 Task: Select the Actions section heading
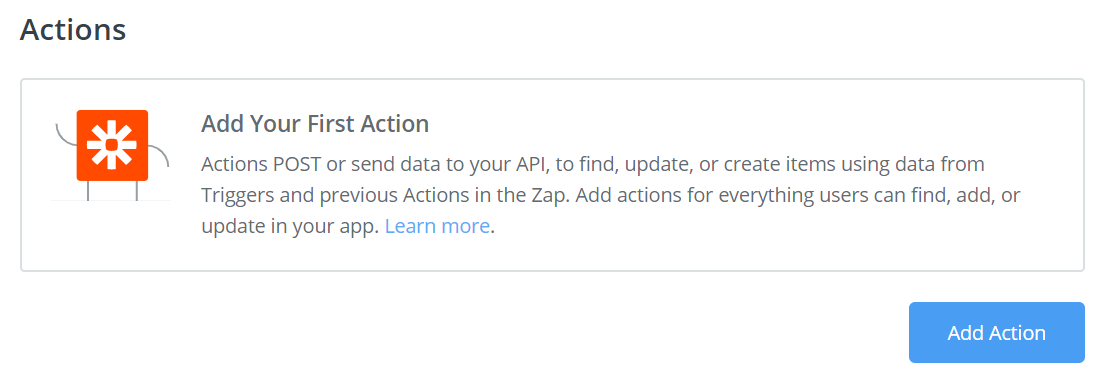pos(73,29)
